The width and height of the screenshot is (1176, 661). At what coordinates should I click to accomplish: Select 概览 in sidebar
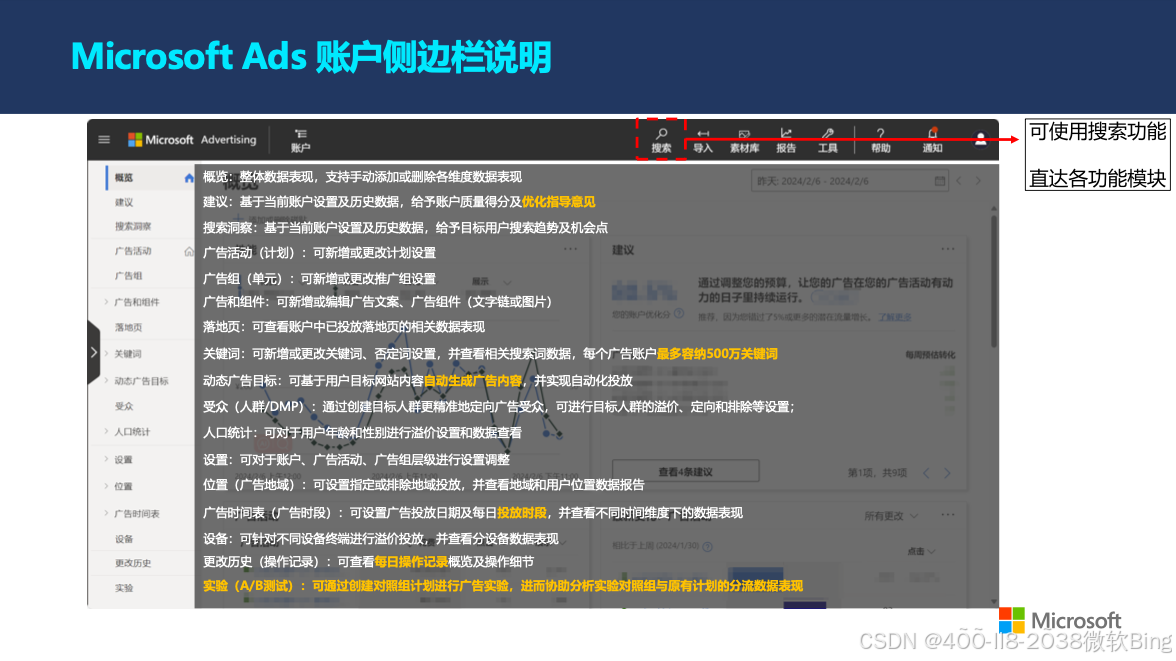tap(124, 178)
